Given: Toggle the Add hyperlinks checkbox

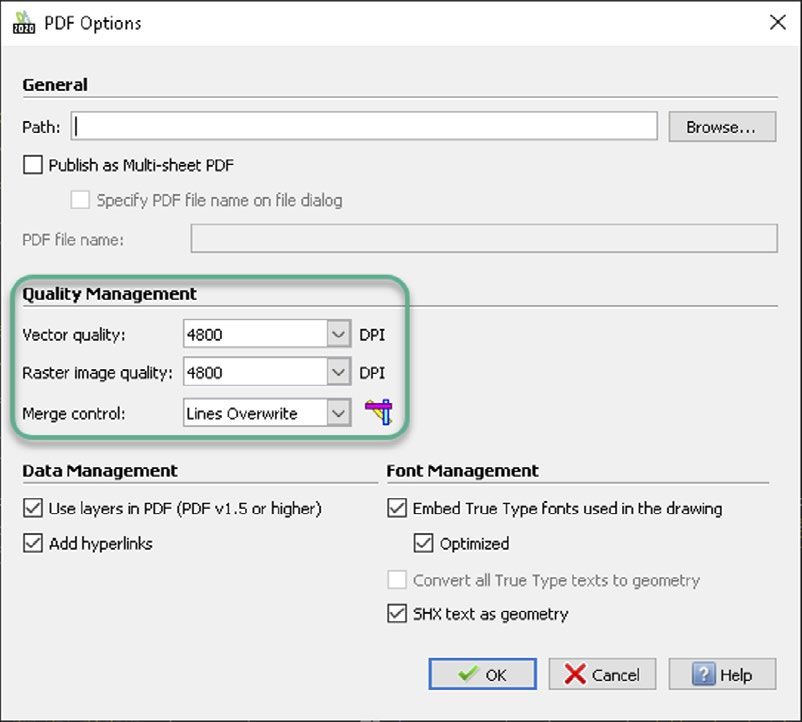Looking at the screenshot, I should 33,543.
